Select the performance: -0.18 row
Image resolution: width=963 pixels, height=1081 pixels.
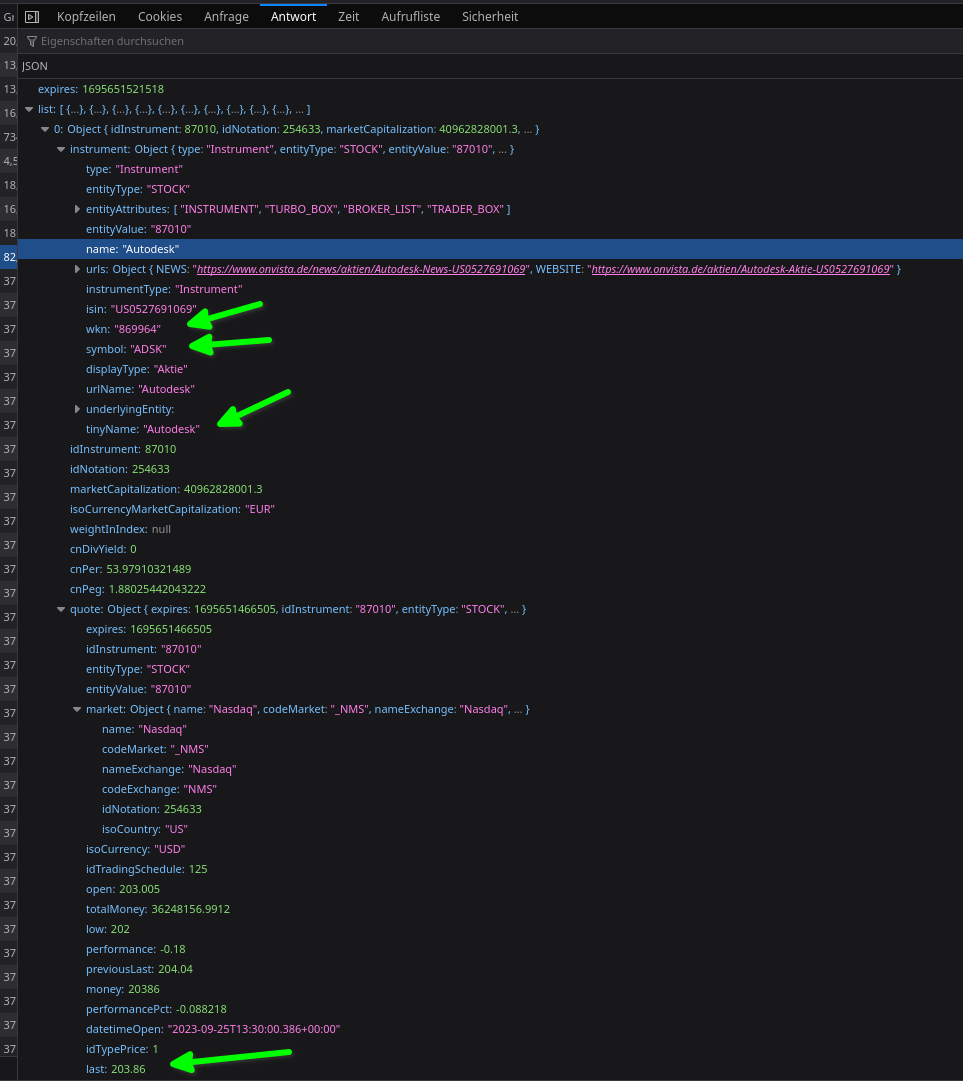pos(490,949)
